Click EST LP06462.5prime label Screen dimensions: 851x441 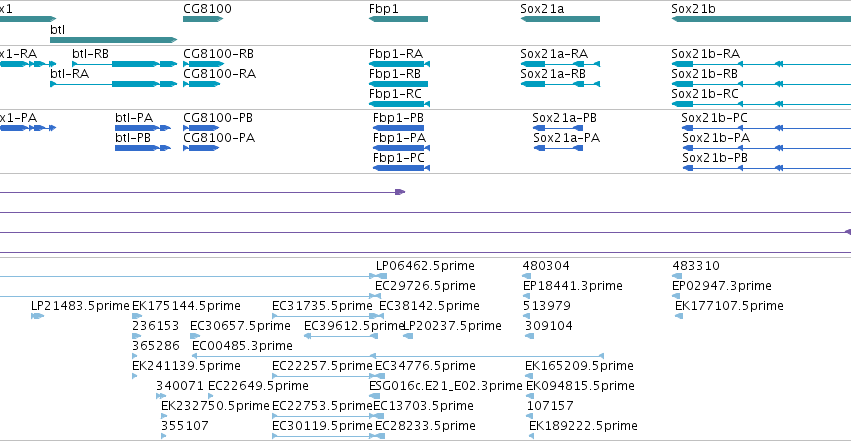tap(426, 266)
